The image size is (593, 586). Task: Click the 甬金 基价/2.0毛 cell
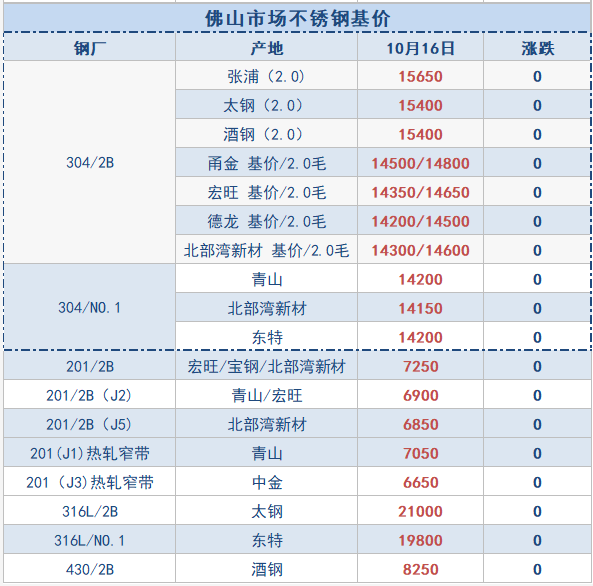click(x=267, y=163)
